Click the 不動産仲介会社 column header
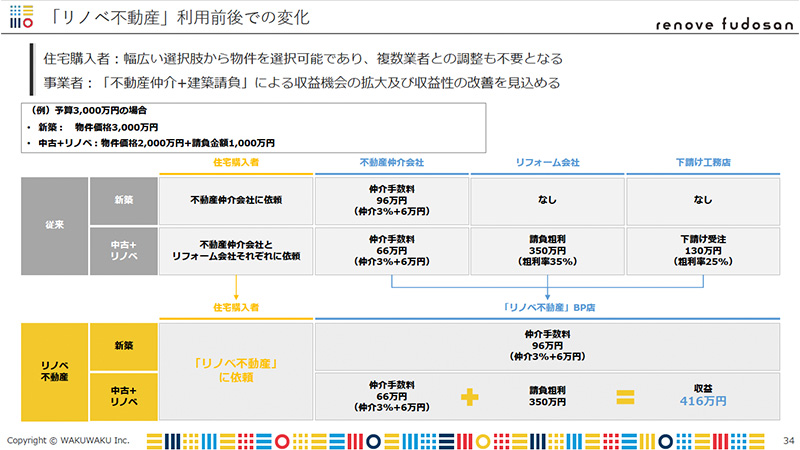The height and width of the screenshot is (450, 800). coord(392,162)
